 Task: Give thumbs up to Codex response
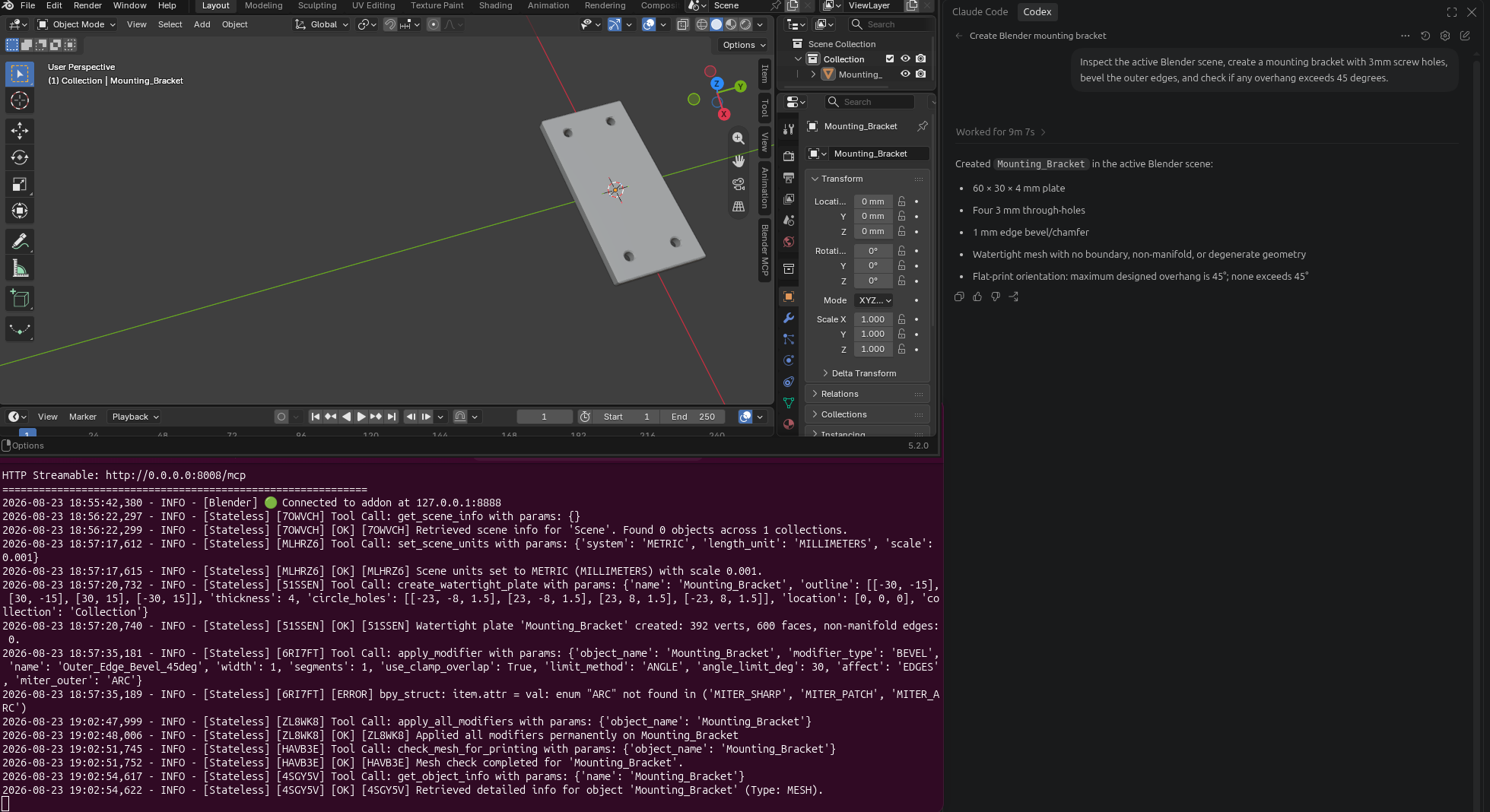pyautogui.click(x=977, y=297)
